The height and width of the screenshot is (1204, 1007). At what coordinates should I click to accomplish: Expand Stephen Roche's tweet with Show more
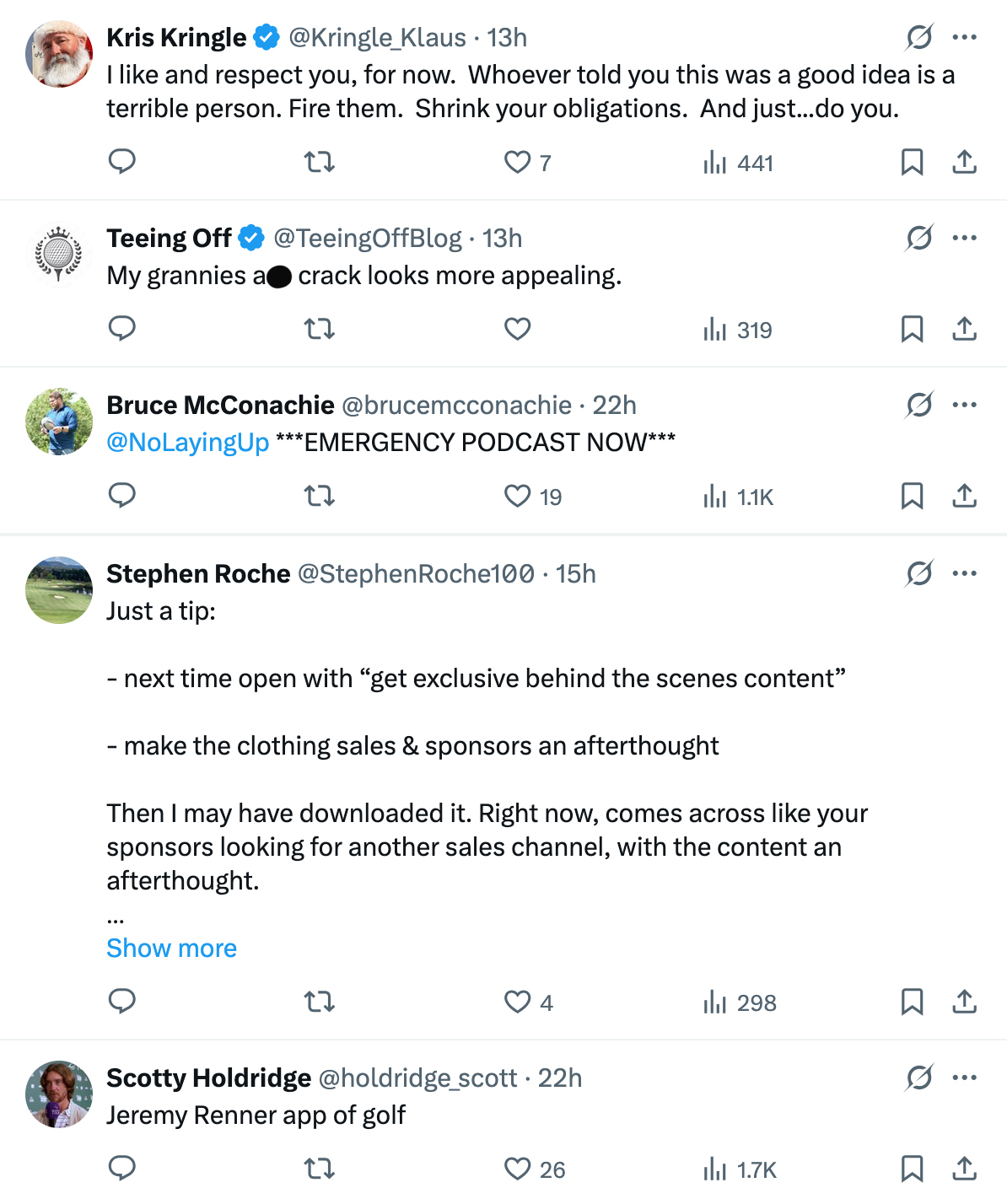[x=171, y=949]
